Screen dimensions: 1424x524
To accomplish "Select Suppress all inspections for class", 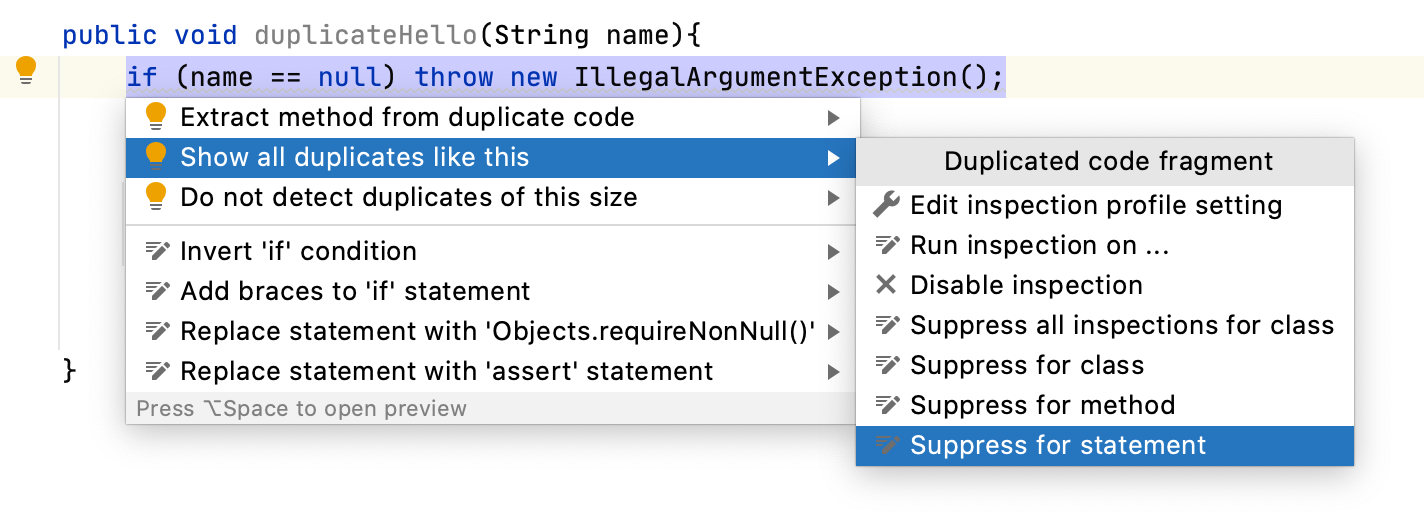I will tap(1121, 325).
